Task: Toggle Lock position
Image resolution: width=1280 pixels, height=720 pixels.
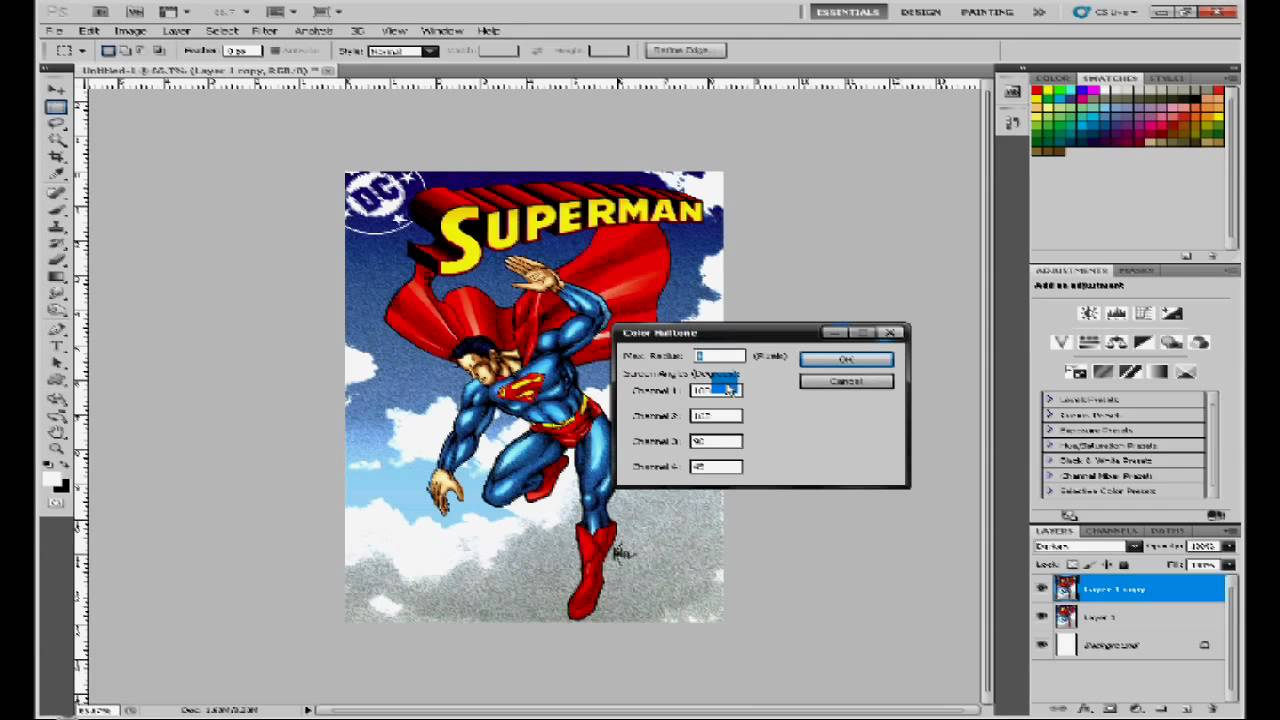Action: click(1108, 564)
